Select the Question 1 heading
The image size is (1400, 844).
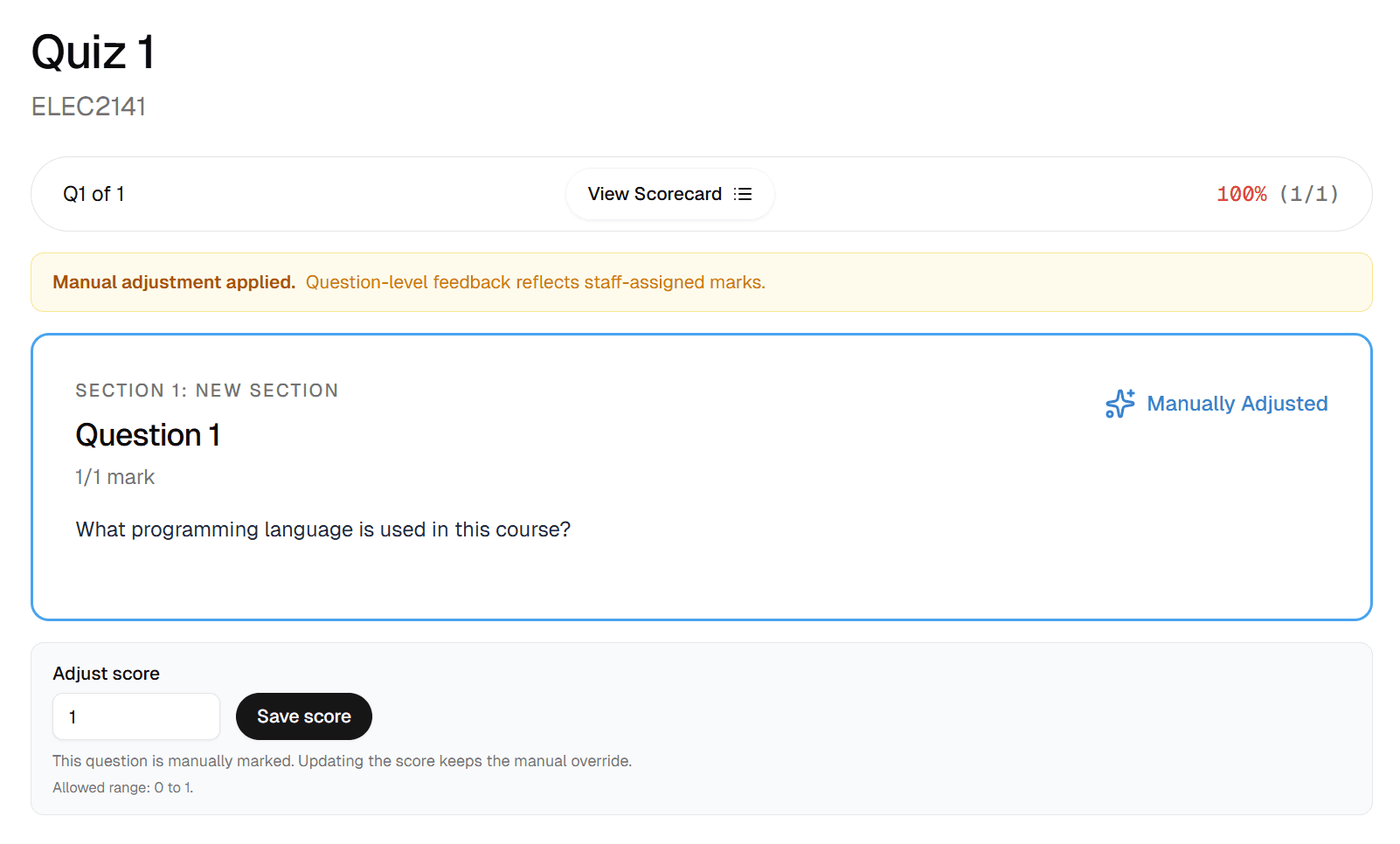(148, 434)
